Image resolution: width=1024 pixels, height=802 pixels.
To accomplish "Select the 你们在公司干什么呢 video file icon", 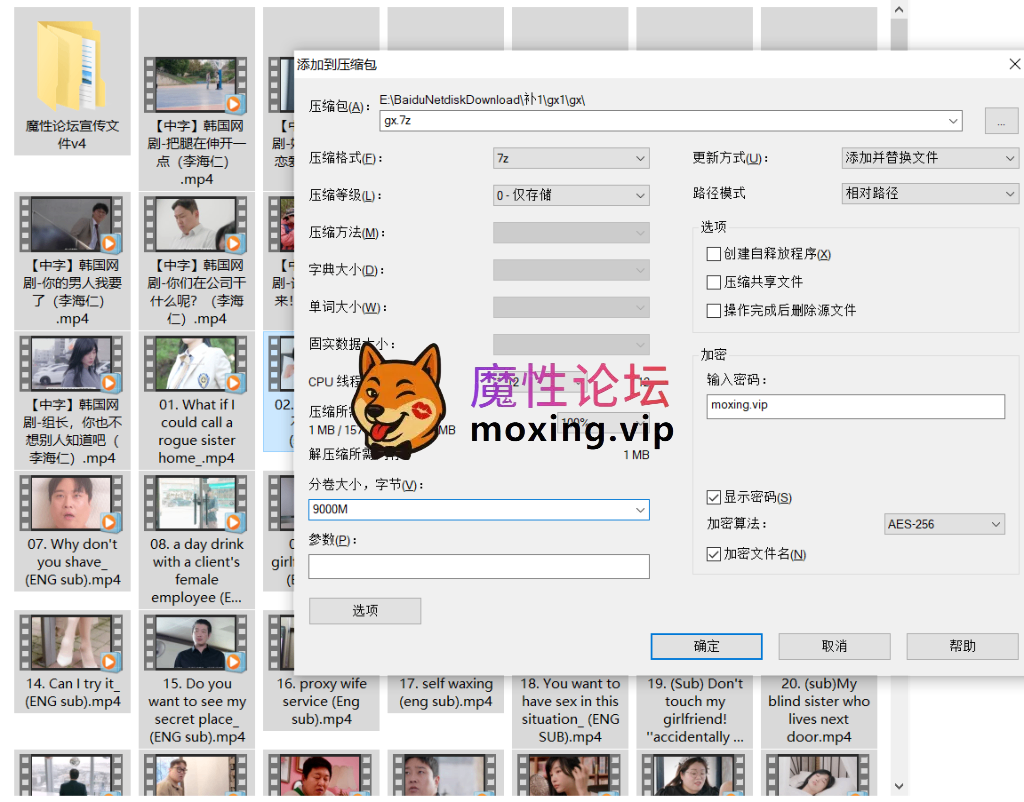I will tap(196, 224).
